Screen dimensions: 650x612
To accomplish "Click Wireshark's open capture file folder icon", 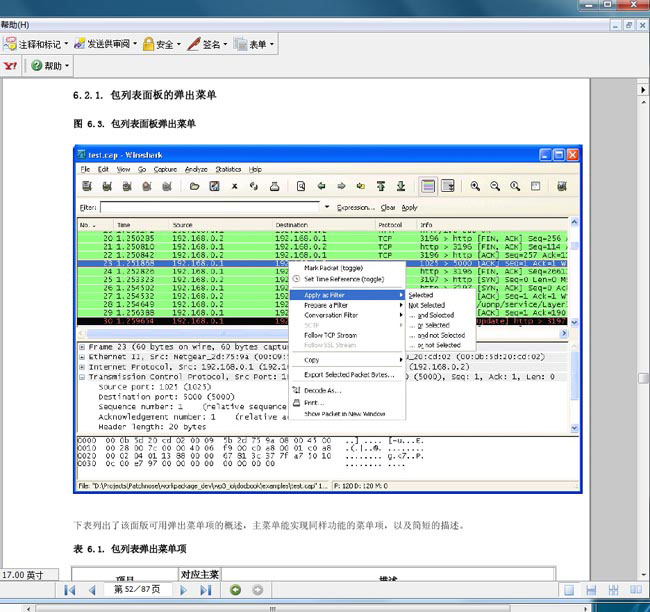I will (x=194, y=187).
